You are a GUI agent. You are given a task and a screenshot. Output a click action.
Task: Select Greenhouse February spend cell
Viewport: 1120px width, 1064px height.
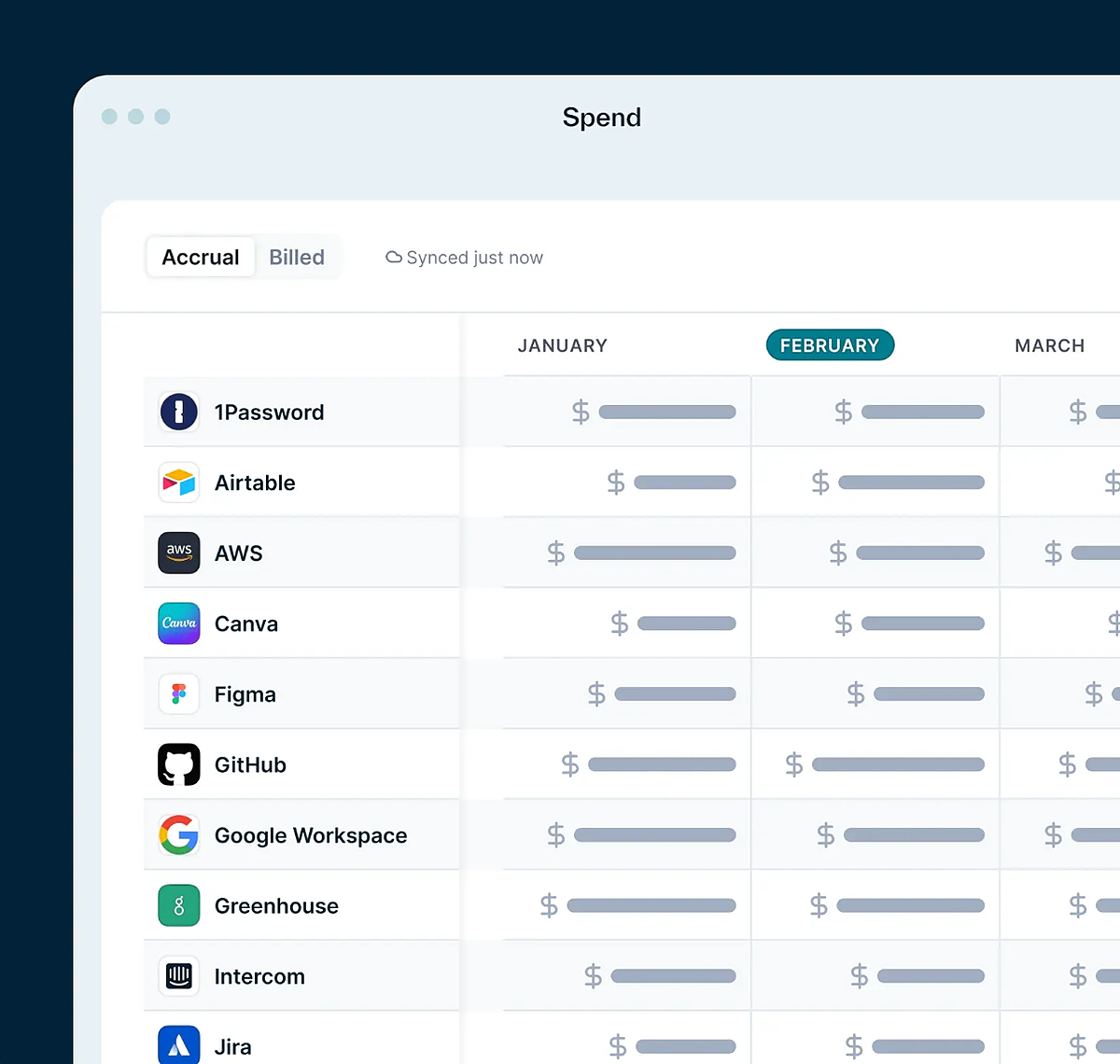875,905
